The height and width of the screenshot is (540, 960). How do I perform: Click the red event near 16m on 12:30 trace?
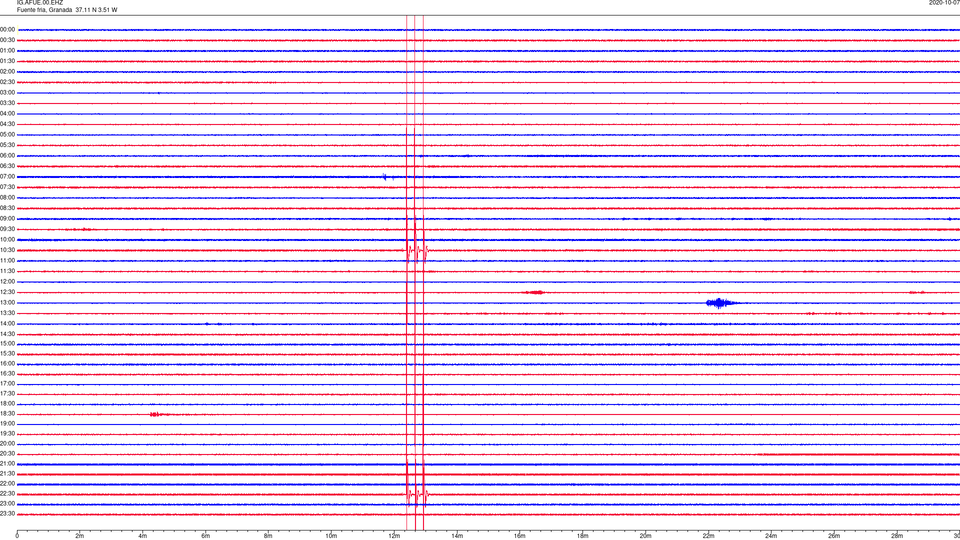(x=534, y=292)
